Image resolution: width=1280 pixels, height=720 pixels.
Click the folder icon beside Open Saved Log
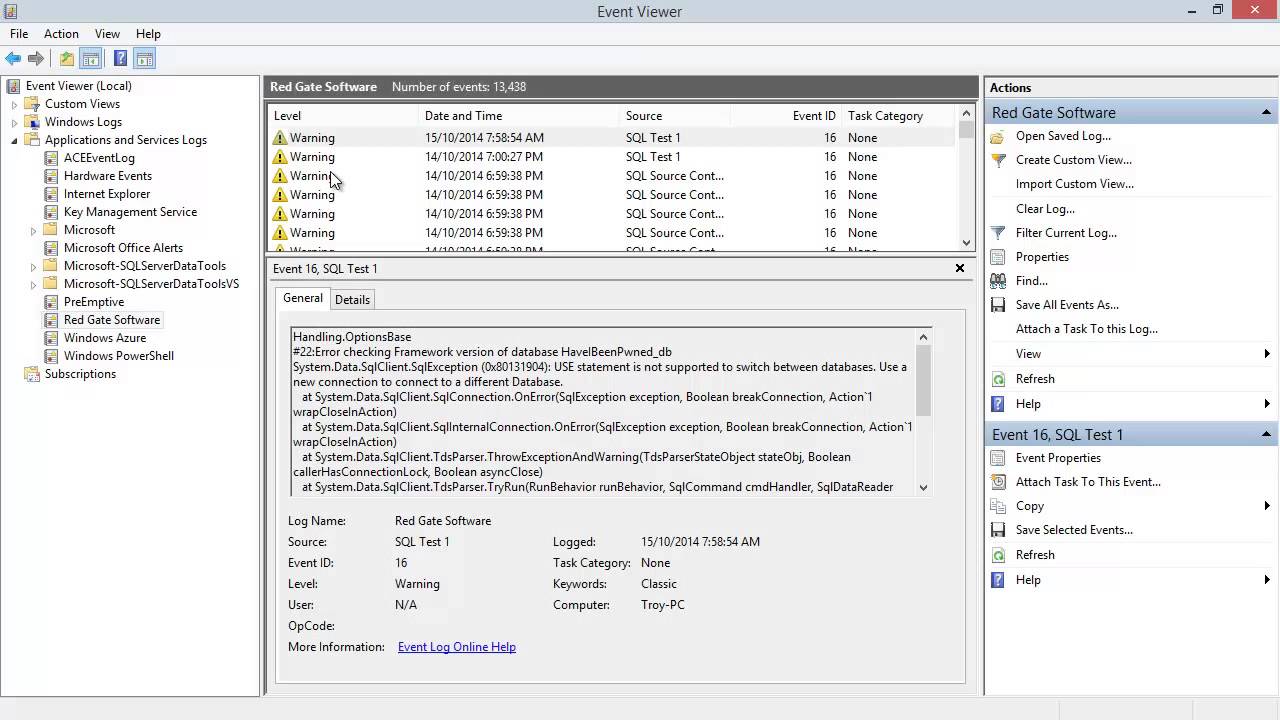(x=998, y=136)
